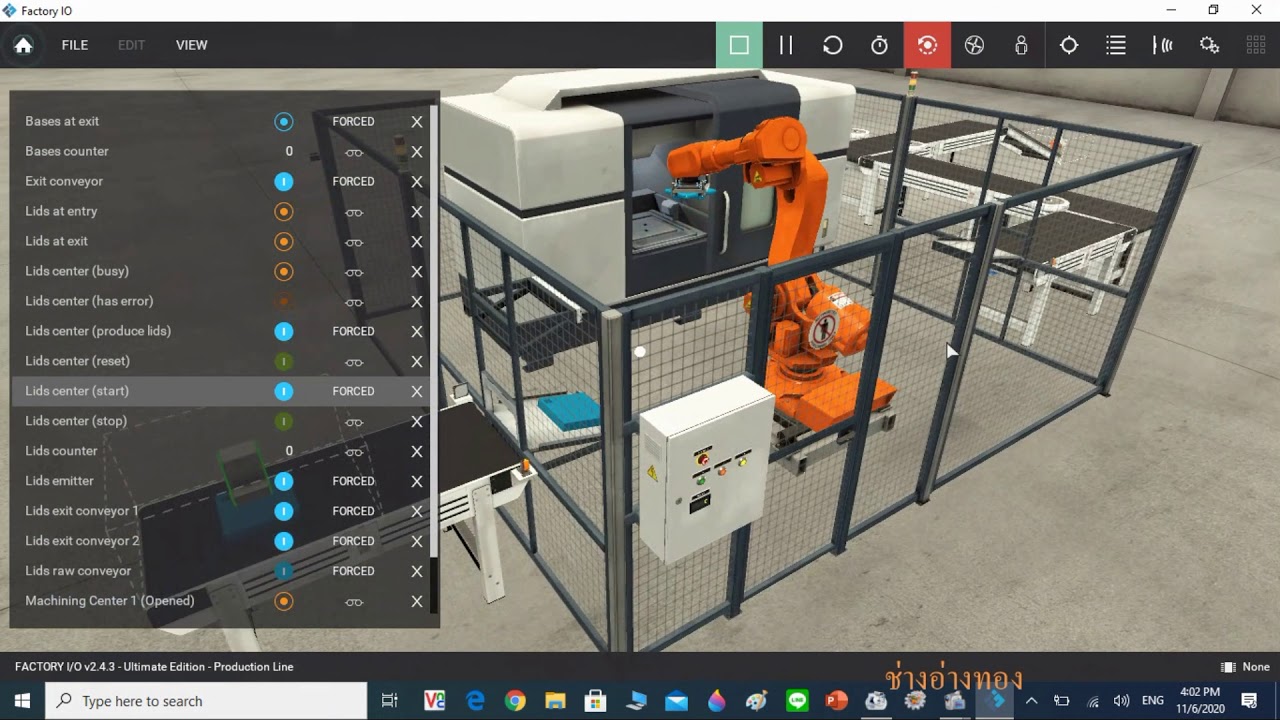The height and width of the screenshot is (720, 1280).
Task: Select the fly camera icon
Action: (x=974, y=45)
